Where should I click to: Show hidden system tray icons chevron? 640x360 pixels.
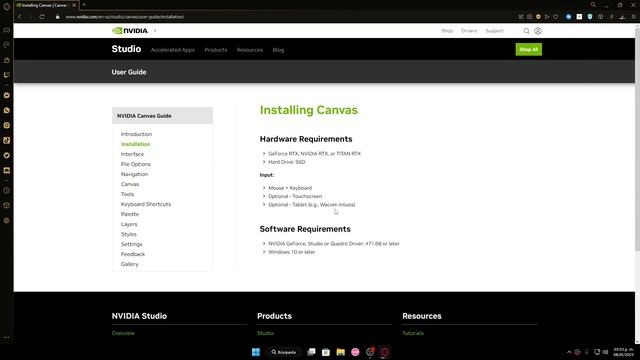pyautogui.click(x=569, y=352)
